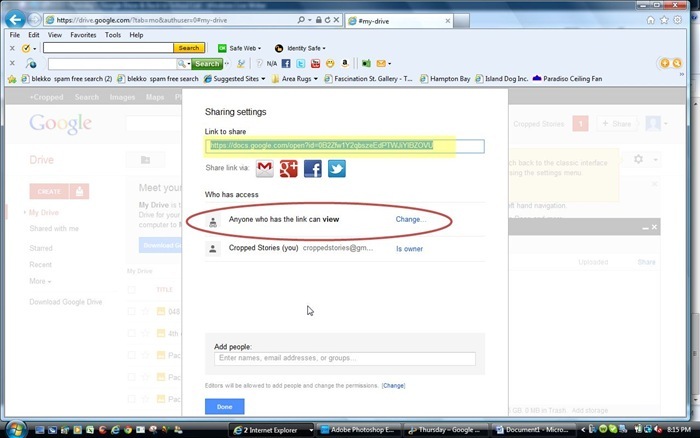700x438 pixels.
Task: Click the taskbar clock showing 8:15 PM
Action: (679, 430)
